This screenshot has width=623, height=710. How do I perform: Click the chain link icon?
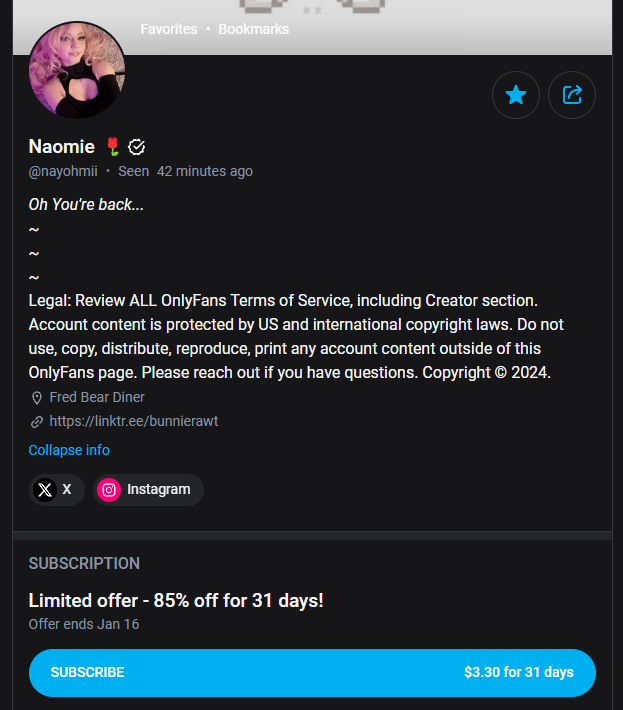37,422
